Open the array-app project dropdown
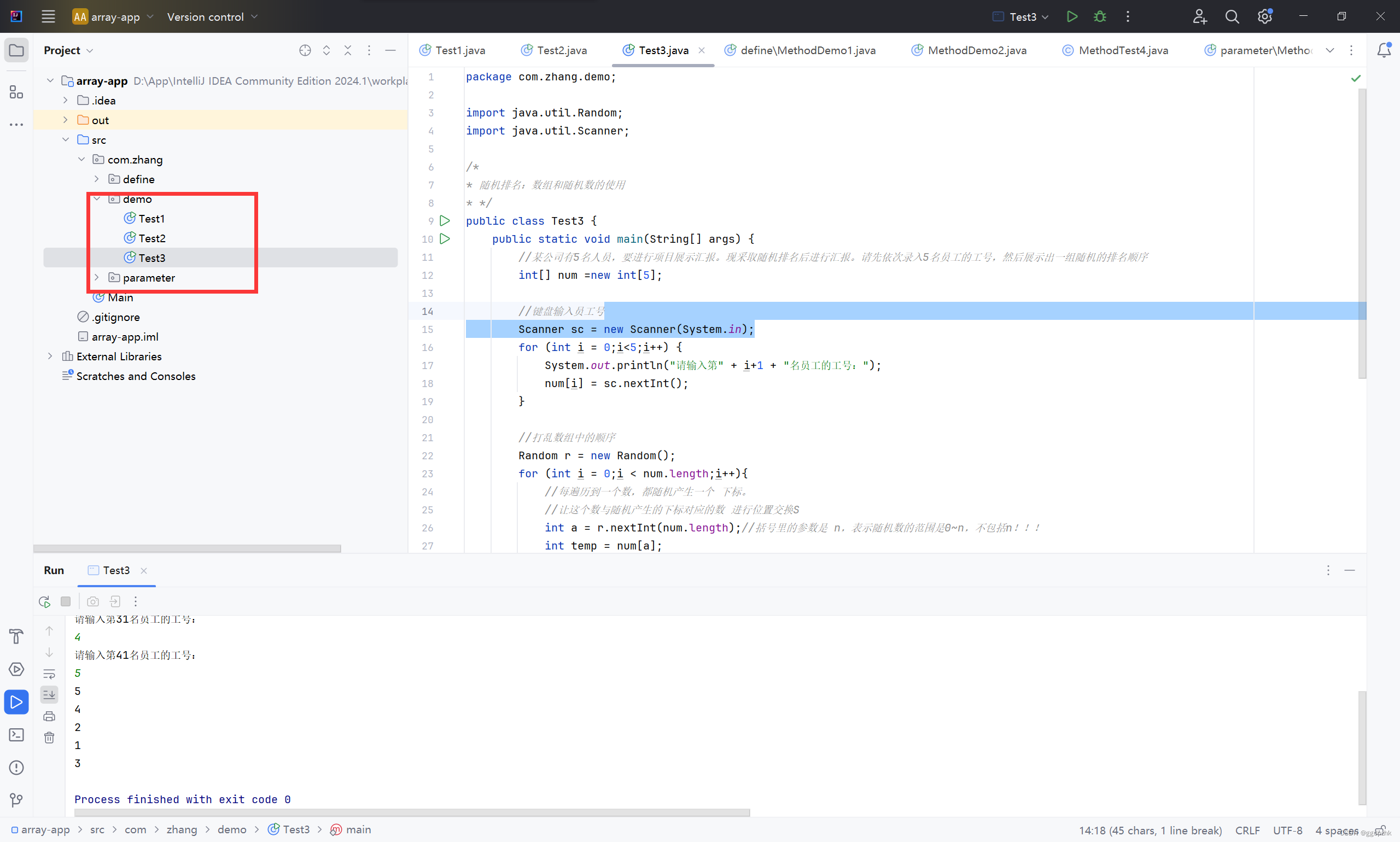The width and height of the screenshot is (1400, 842). point(114,16)
